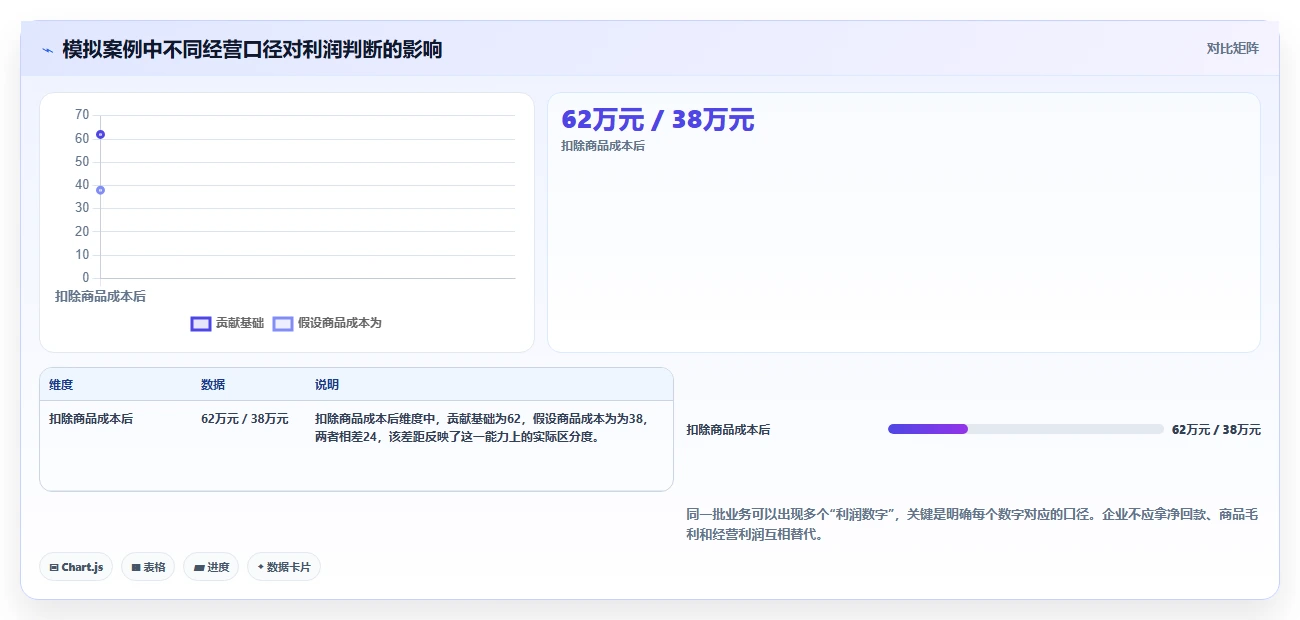Click the 进度 tag chip
Viewport: 1300px width, 620px height.
(211, 567)
